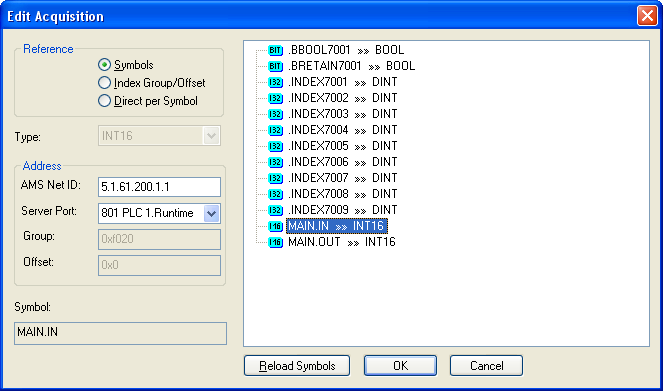Click the BIT icon beside .BRETAIN7001

(275, 66)
